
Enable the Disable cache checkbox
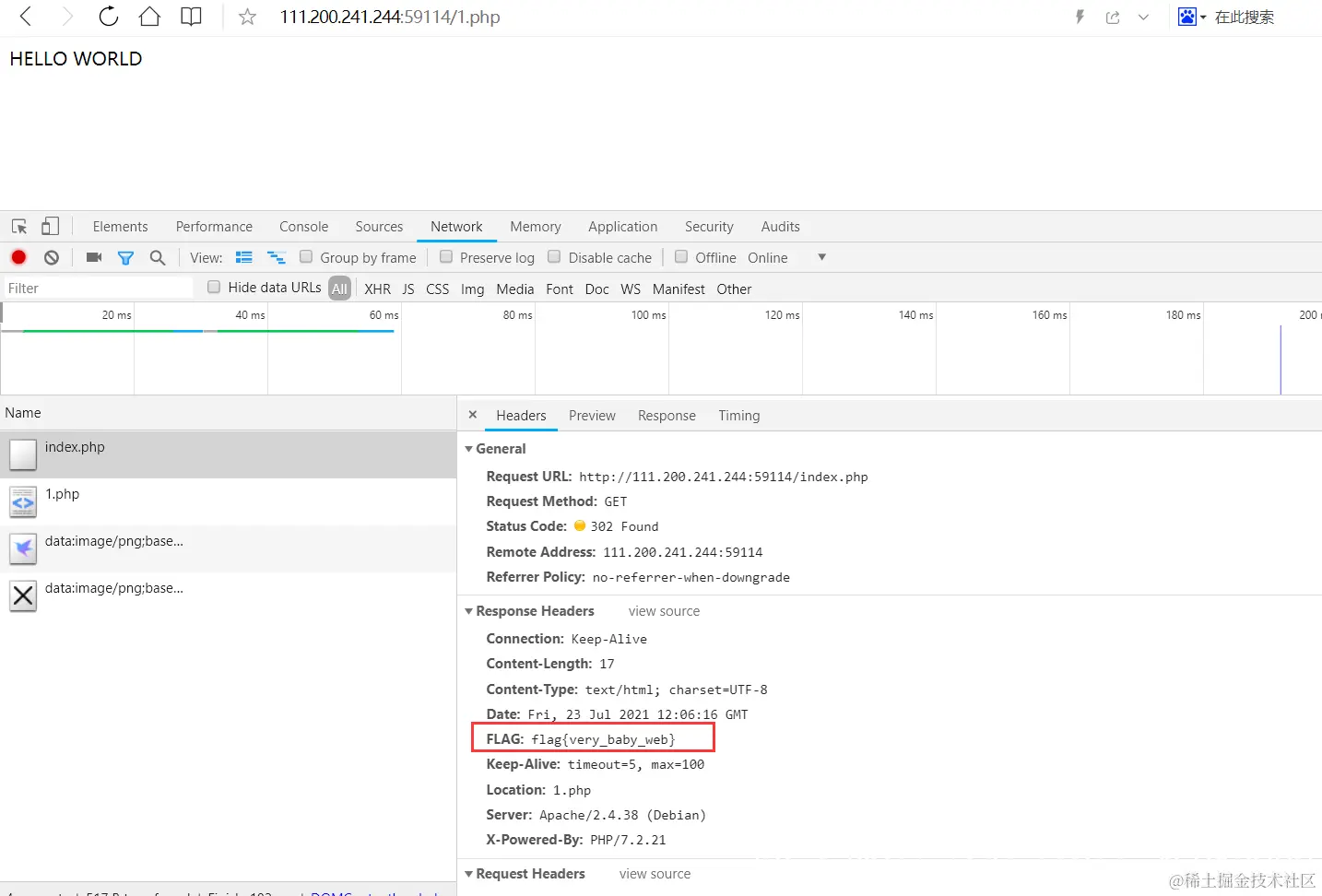coord(554,257)
